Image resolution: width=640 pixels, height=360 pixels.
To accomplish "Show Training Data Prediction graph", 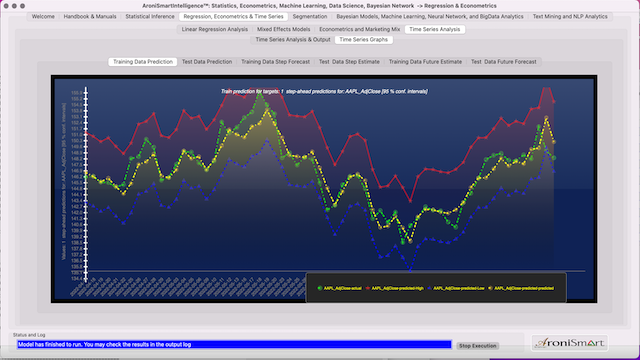I will [143, 62].
